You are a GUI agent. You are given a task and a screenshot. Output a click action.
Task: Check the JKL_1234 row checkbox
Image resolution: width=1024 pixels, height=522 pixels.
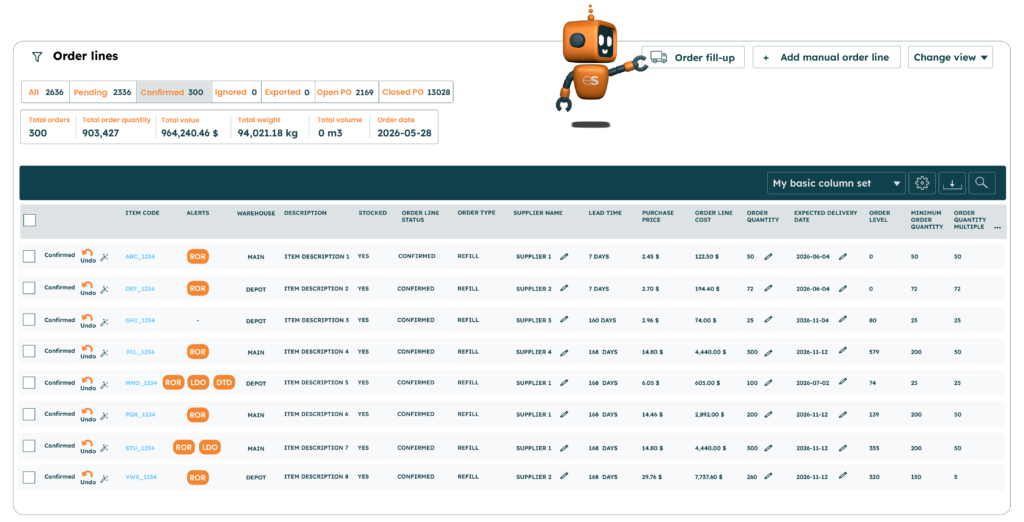click(29, 351)
